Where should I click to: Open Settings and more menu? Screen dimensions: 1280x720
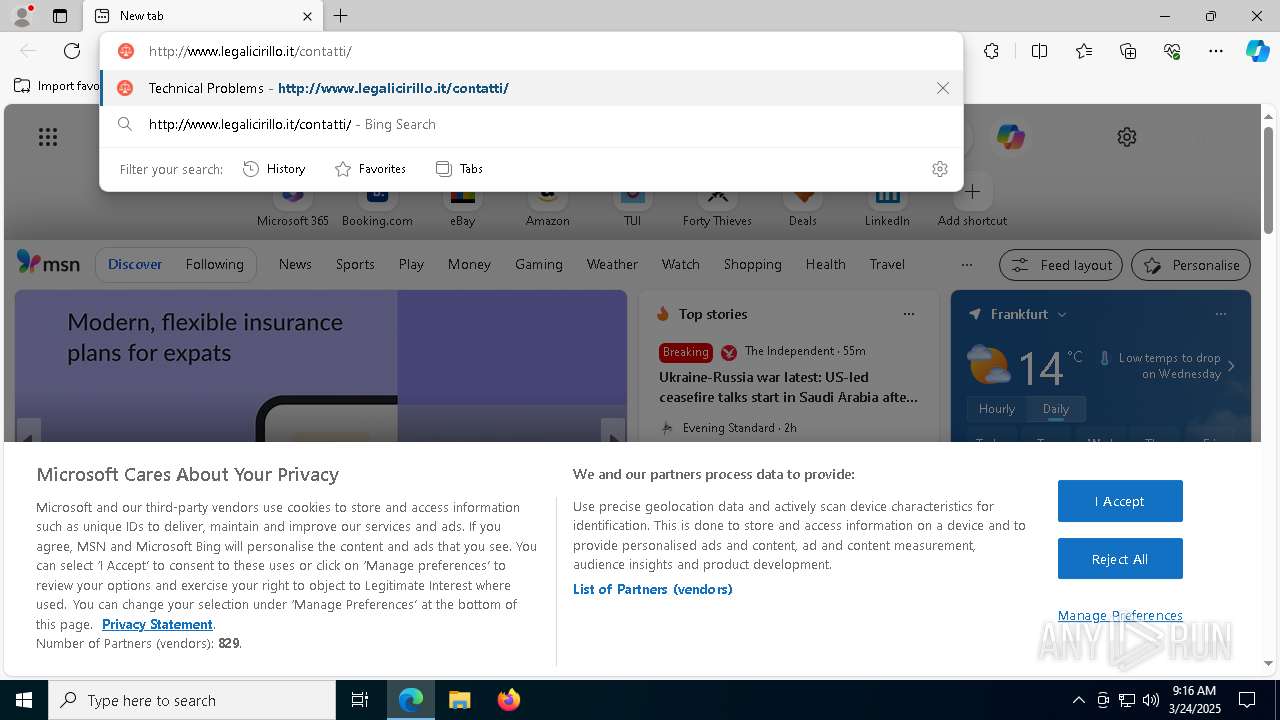[x=1216, y=51]
